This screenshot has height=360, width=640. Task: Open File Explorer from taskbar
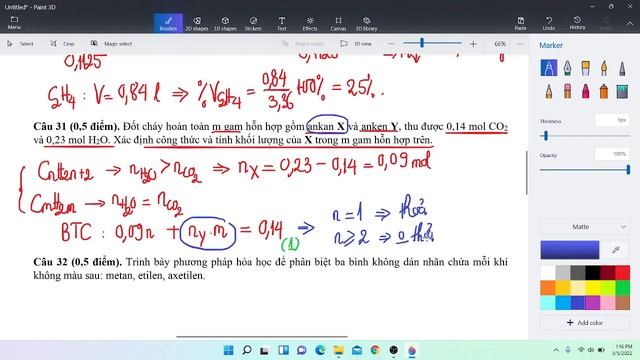tap(338, 350)
